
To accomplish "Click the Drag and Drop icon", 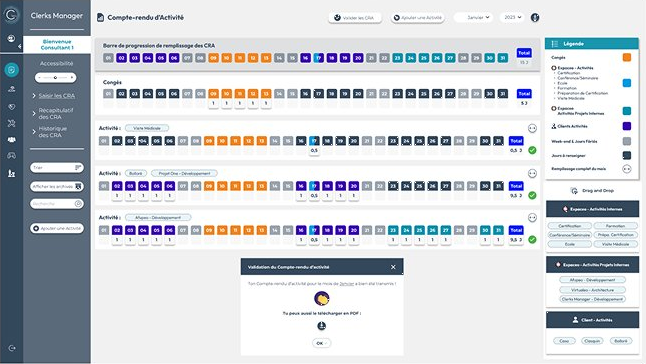I will tap(574, 191).
